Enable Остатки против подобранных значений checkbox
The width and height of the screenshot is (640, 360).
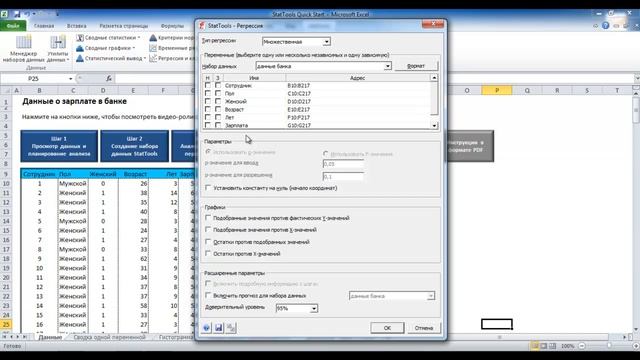[x=208, y=242]
